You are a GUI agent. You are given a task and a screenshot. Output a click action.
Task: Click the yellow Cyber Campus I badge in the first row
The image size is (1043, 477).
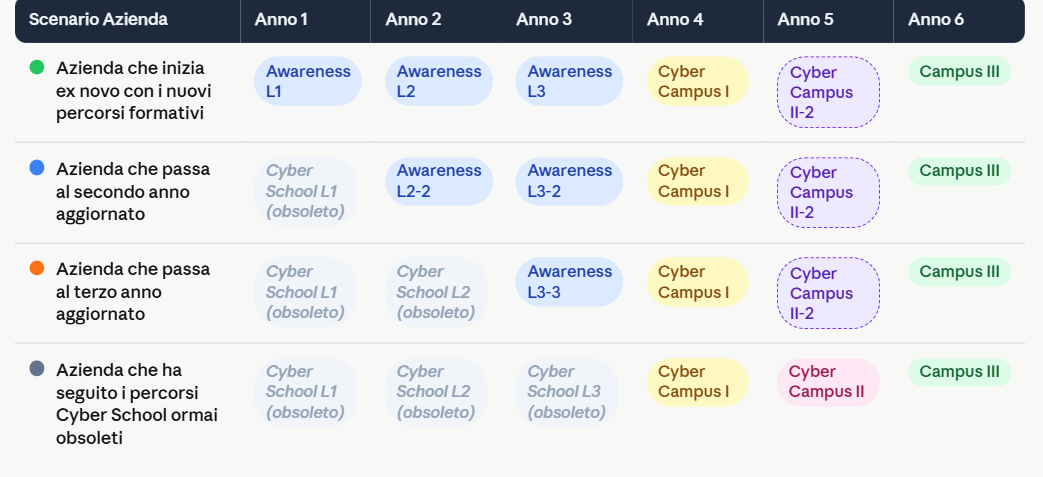[x=698, y=81]
